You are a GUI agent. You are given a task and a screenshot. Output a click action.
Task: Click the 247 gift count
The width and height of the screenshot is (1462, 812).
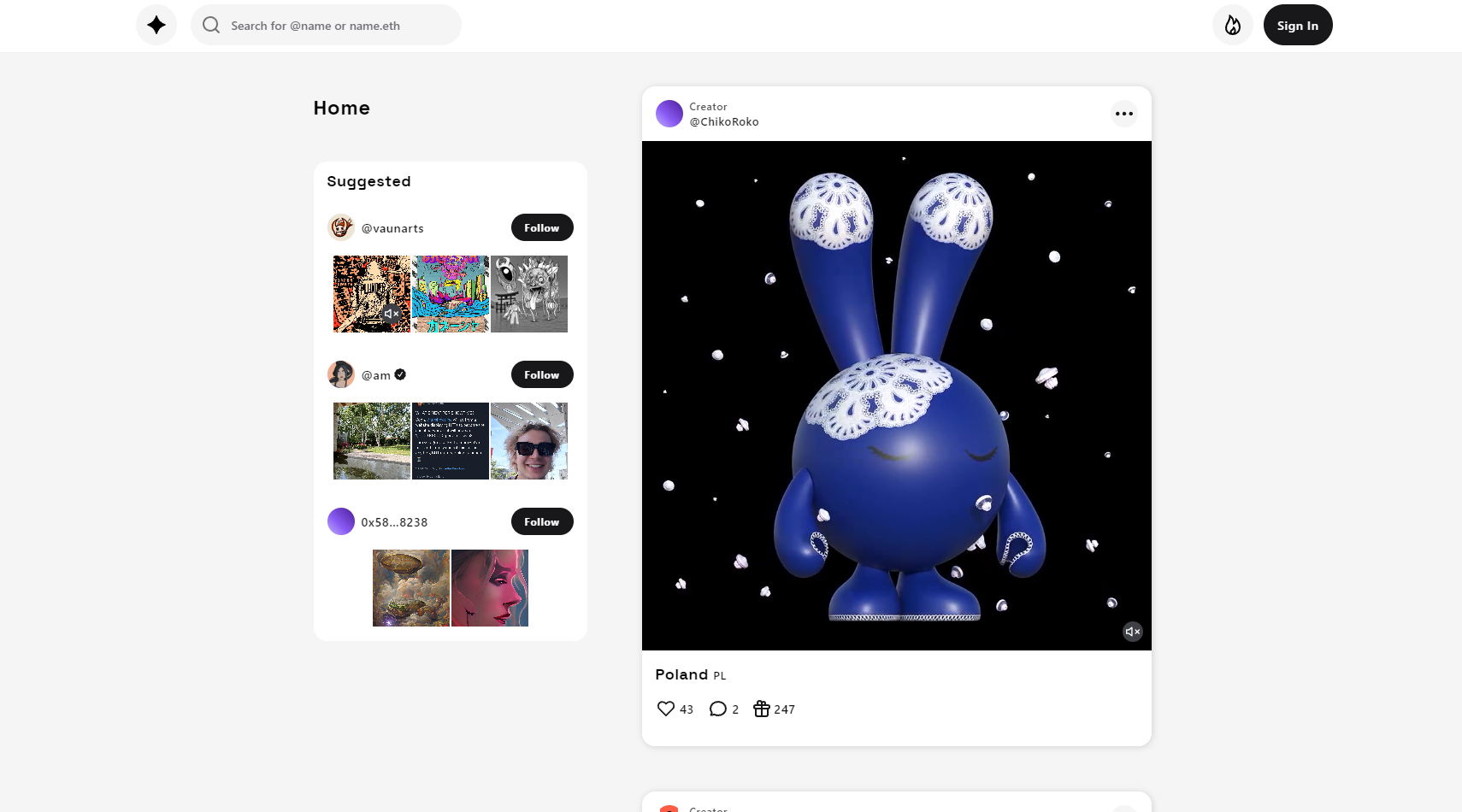tap(784, 709)
